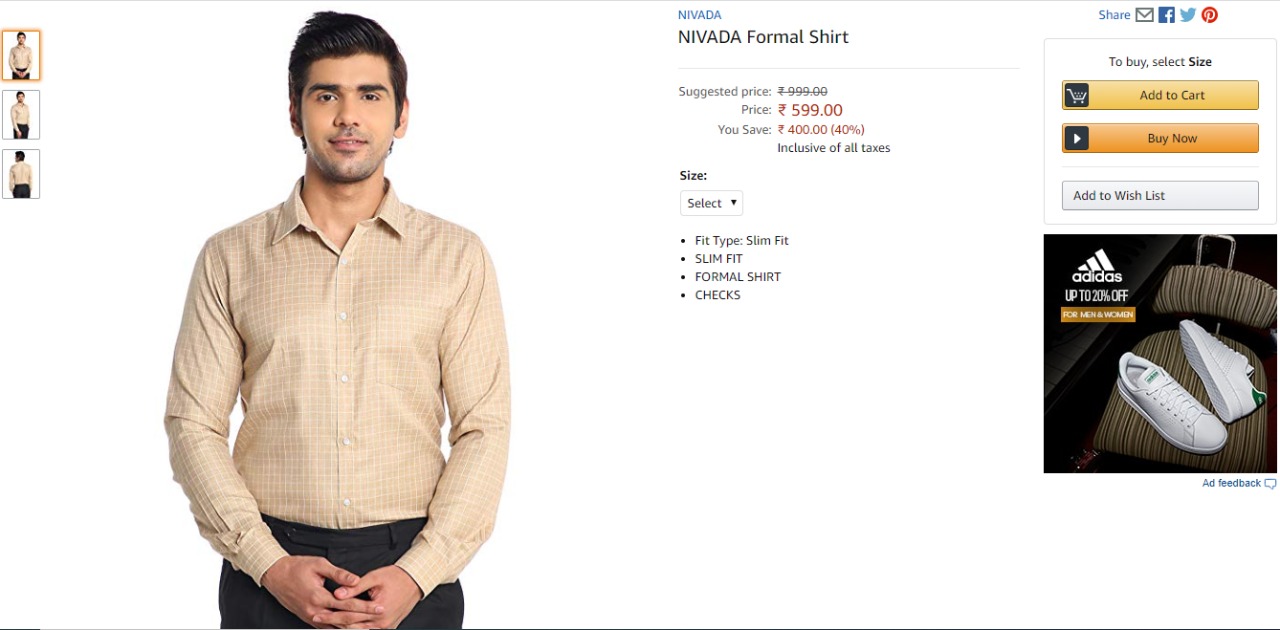
Task: Click the play arrow icon on Buy Now
Action: tap(1076, 138)
